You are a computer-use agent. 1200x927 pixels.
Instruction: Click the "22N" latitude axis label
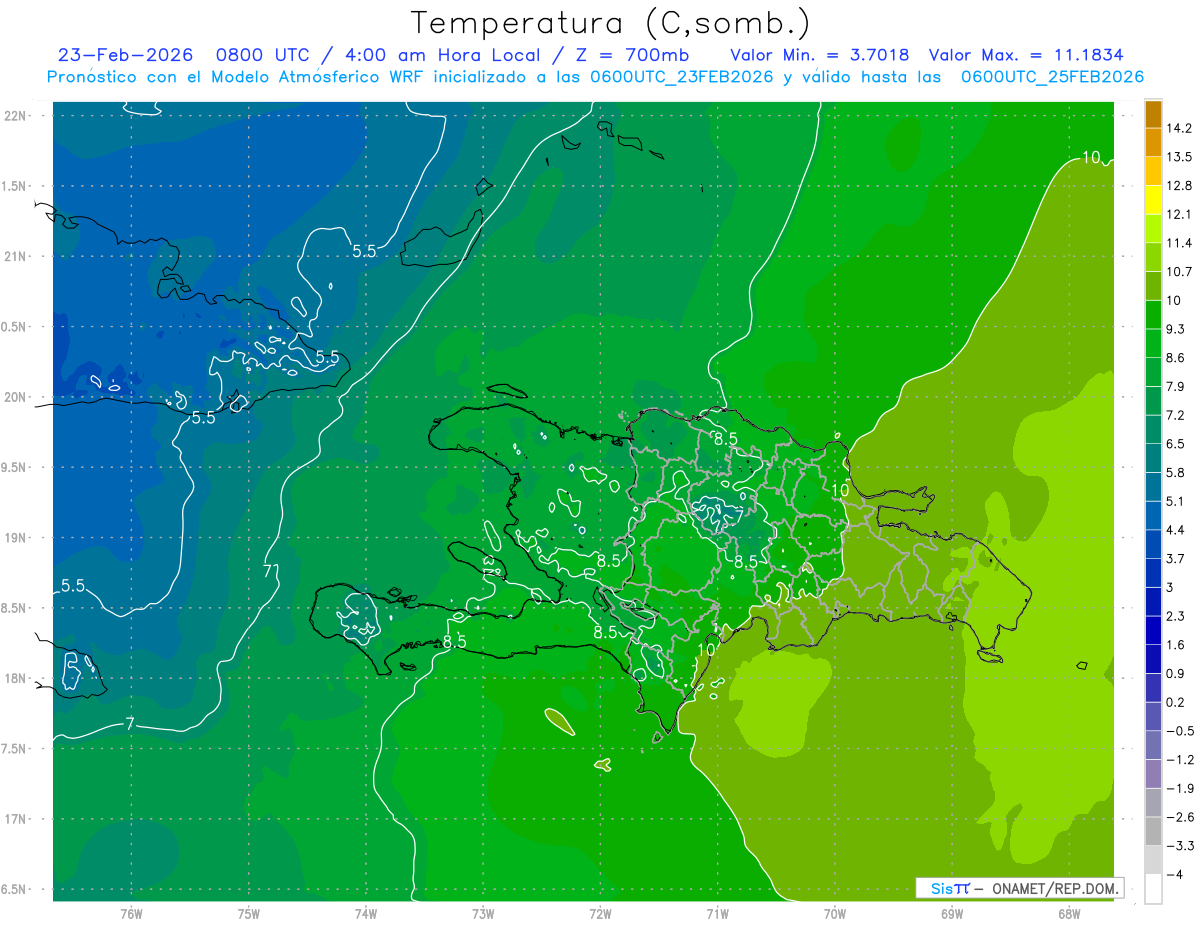point(16,116)
